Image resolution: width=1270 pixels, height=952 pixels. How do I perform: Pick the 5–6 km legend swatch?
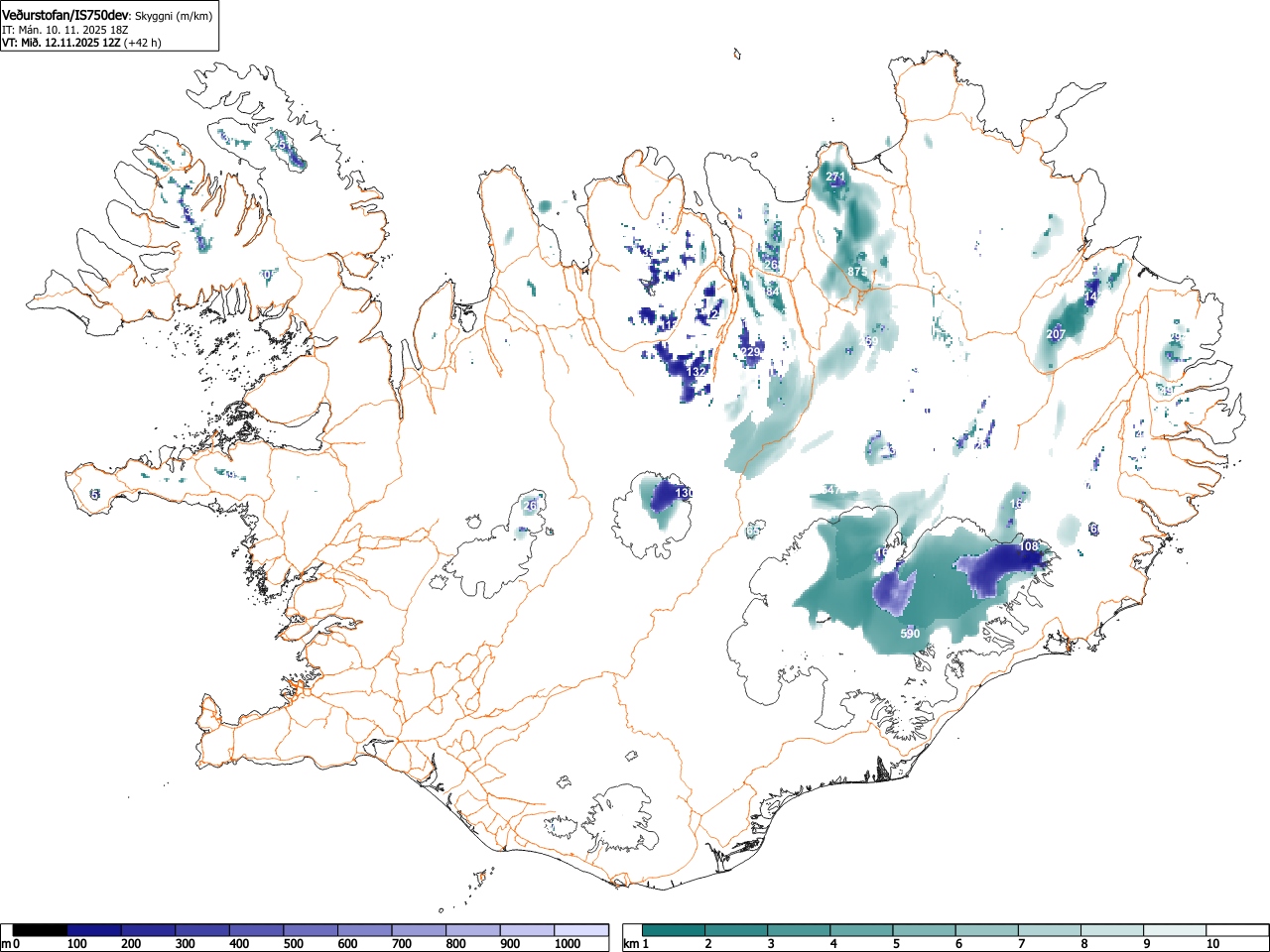point(925,930)
